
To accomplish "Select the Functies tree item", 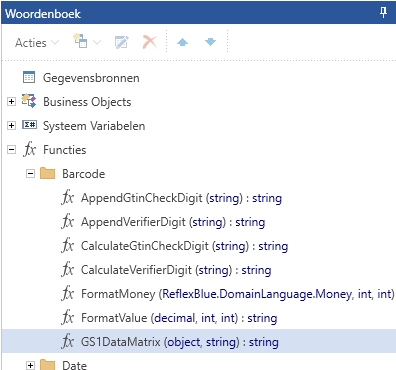I will point(65,150).
